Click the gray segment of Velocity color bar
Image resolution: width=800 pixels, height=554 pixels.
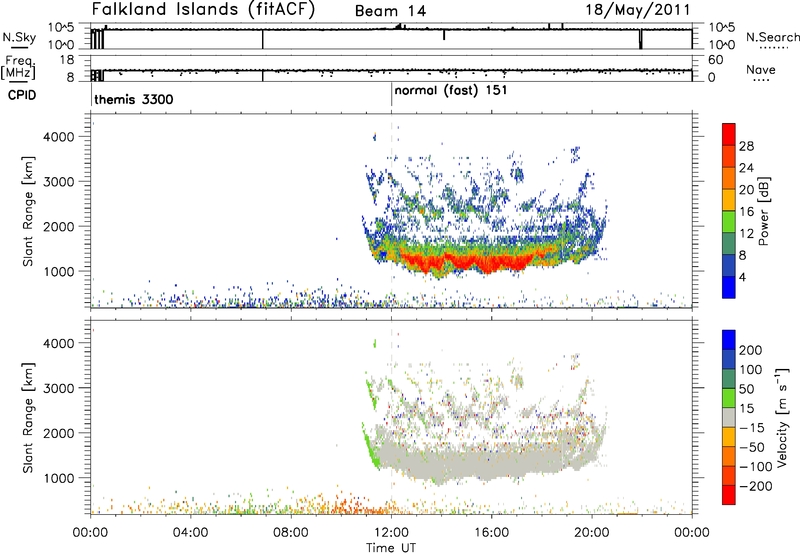[x=729, y=418]
